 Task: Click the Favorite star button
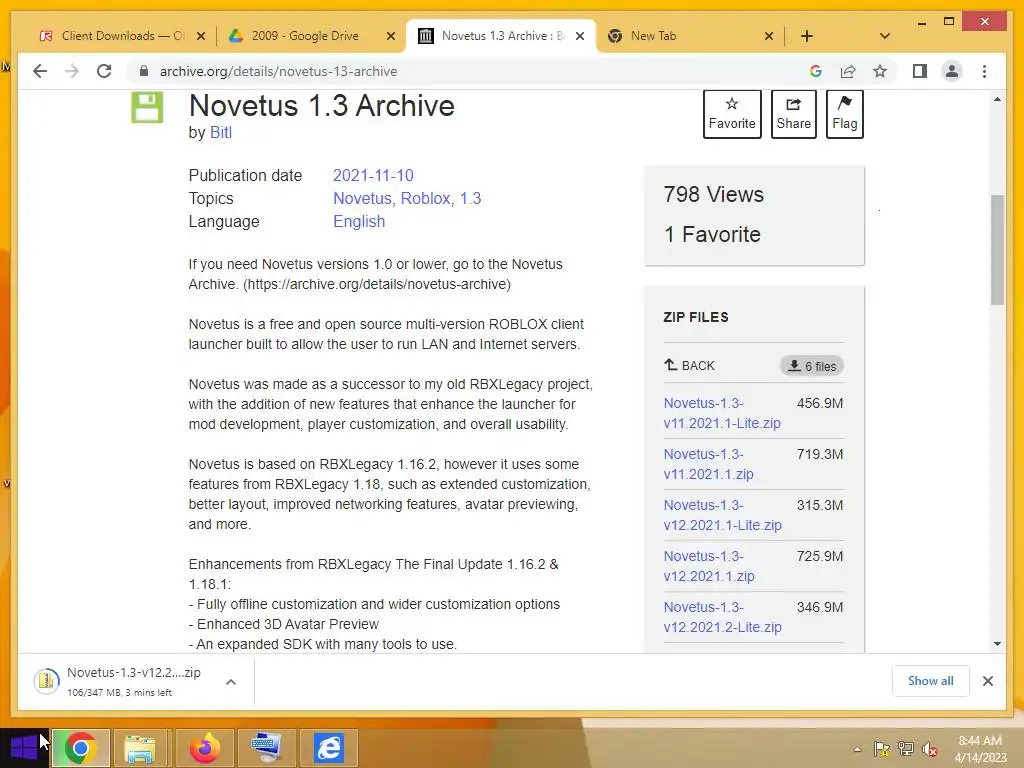[x=731, y=114]
